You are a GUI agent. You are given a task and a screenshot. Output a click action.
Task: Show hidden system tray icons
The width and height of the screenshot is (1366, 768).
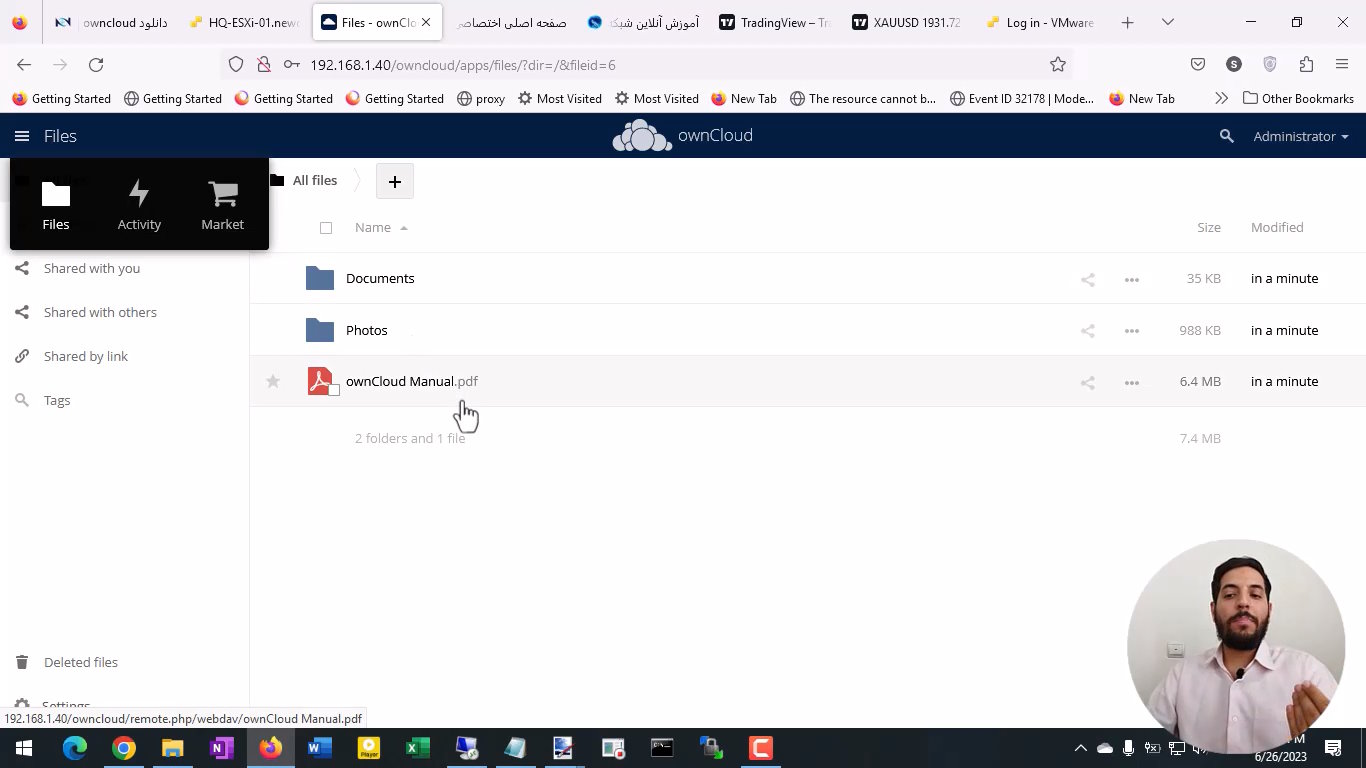1080,748
